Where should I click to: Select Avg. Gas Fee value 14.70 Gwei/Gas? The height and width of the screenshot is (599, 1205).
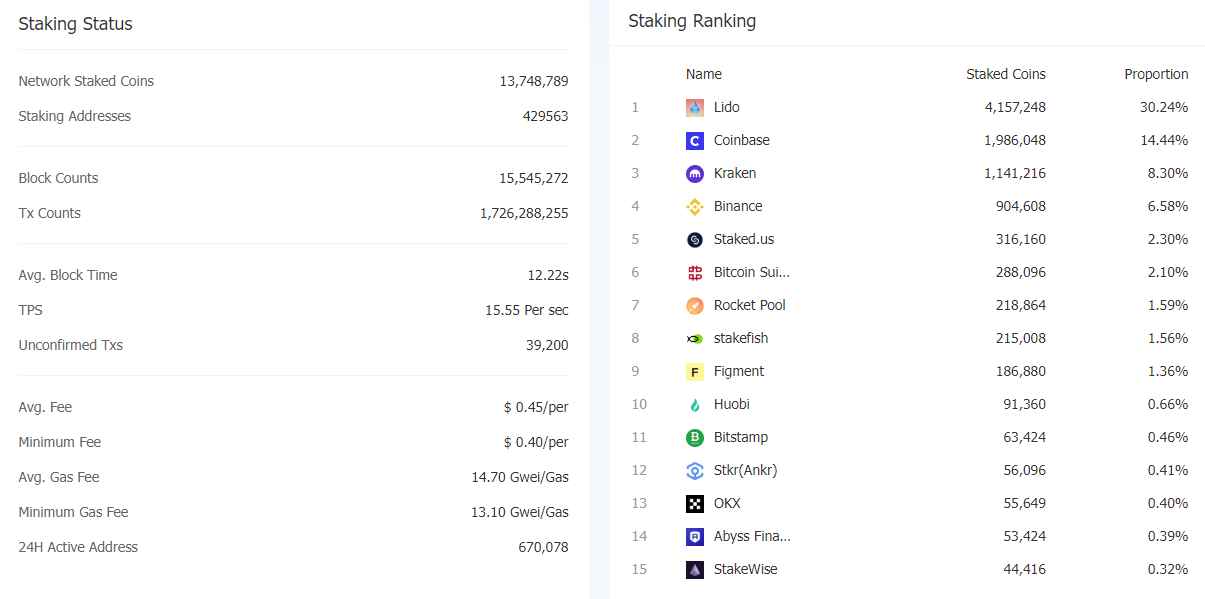520,477
